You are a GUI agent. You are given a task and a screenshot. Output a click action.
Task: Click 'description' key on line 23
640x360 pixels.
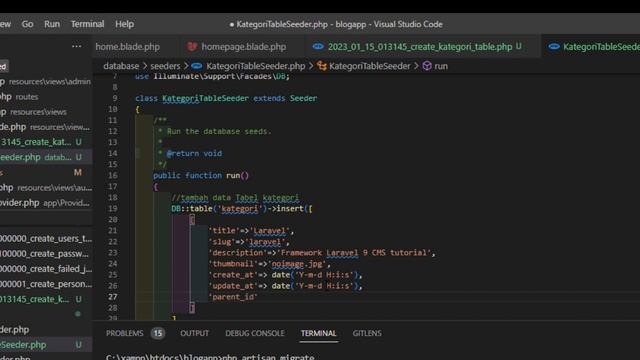click(238, 253)
